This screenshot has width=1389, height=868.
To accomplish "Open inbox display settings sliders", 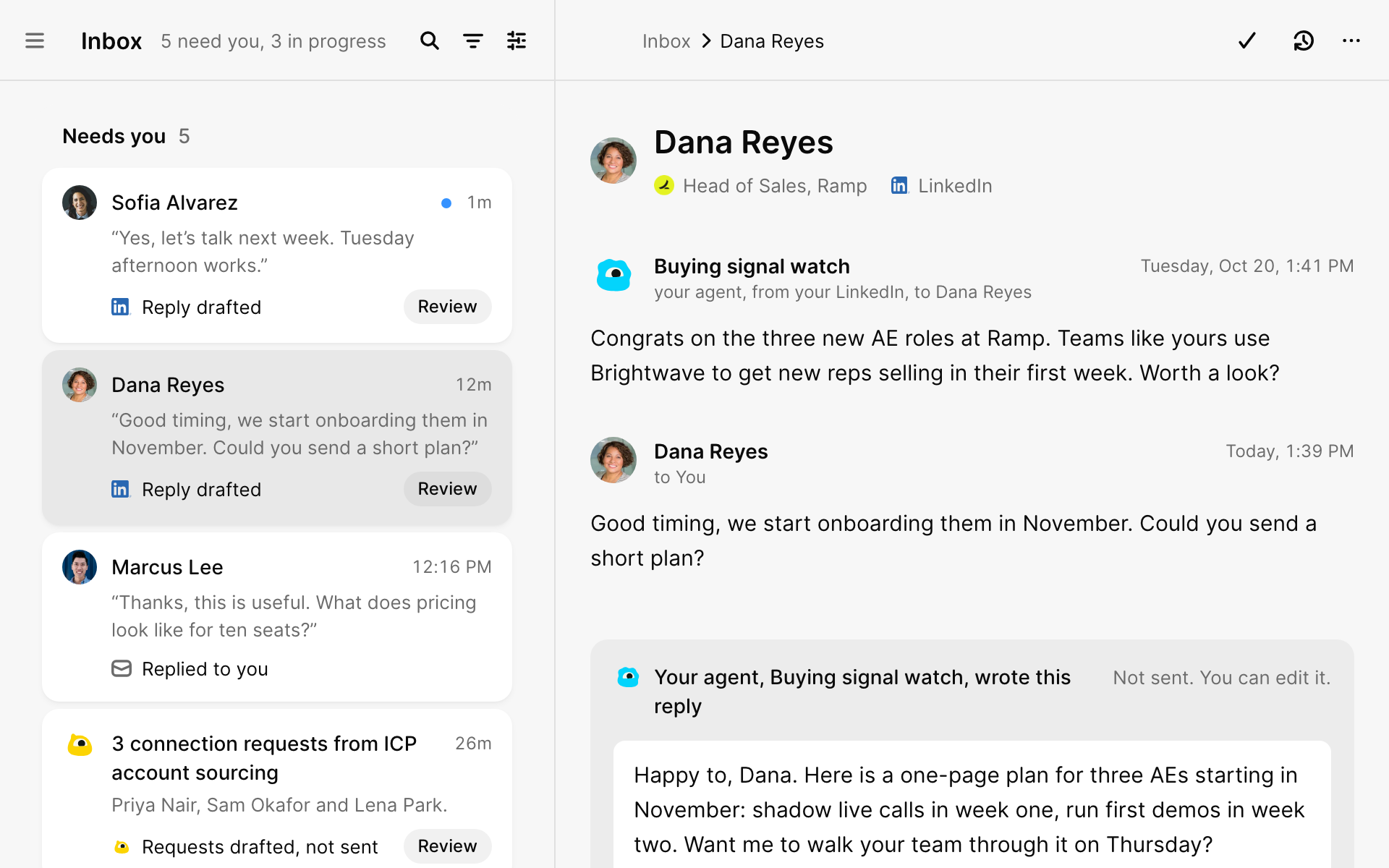I will coord(517,41).
